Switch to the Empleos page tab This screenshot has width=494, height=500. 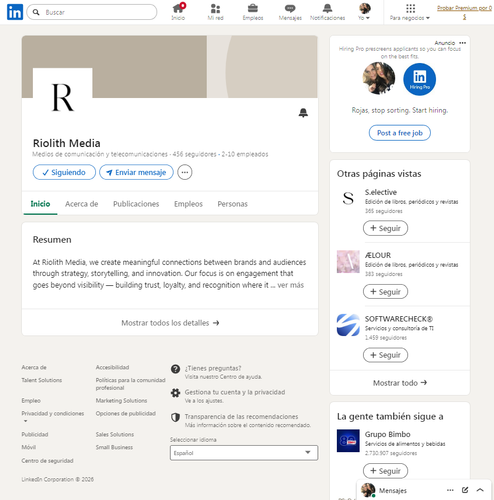click(188, 204)
